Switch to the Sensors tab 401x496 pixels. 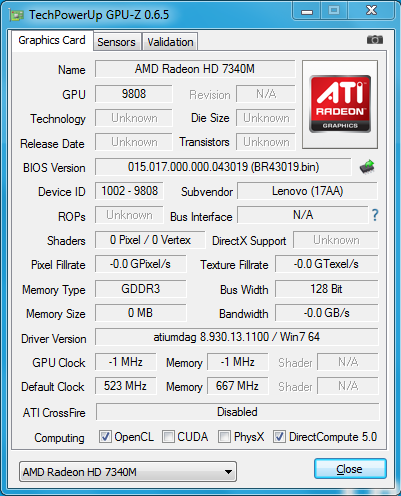(117, 42)
